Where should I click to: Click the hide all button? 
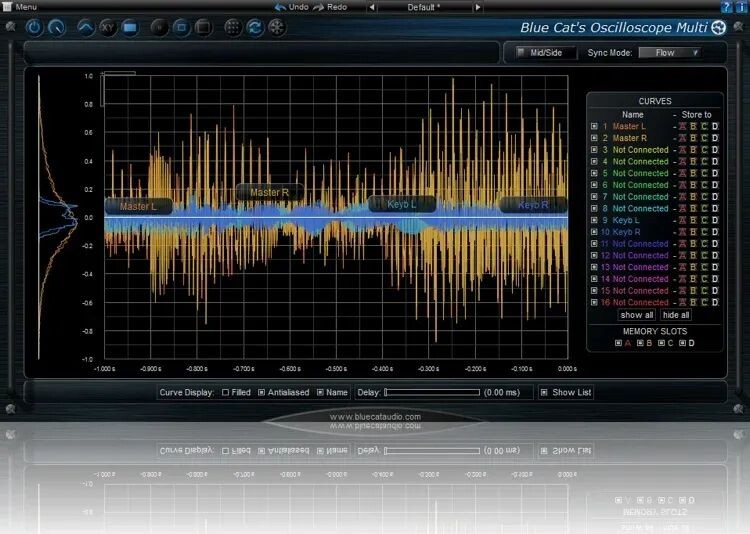point(676,315)
